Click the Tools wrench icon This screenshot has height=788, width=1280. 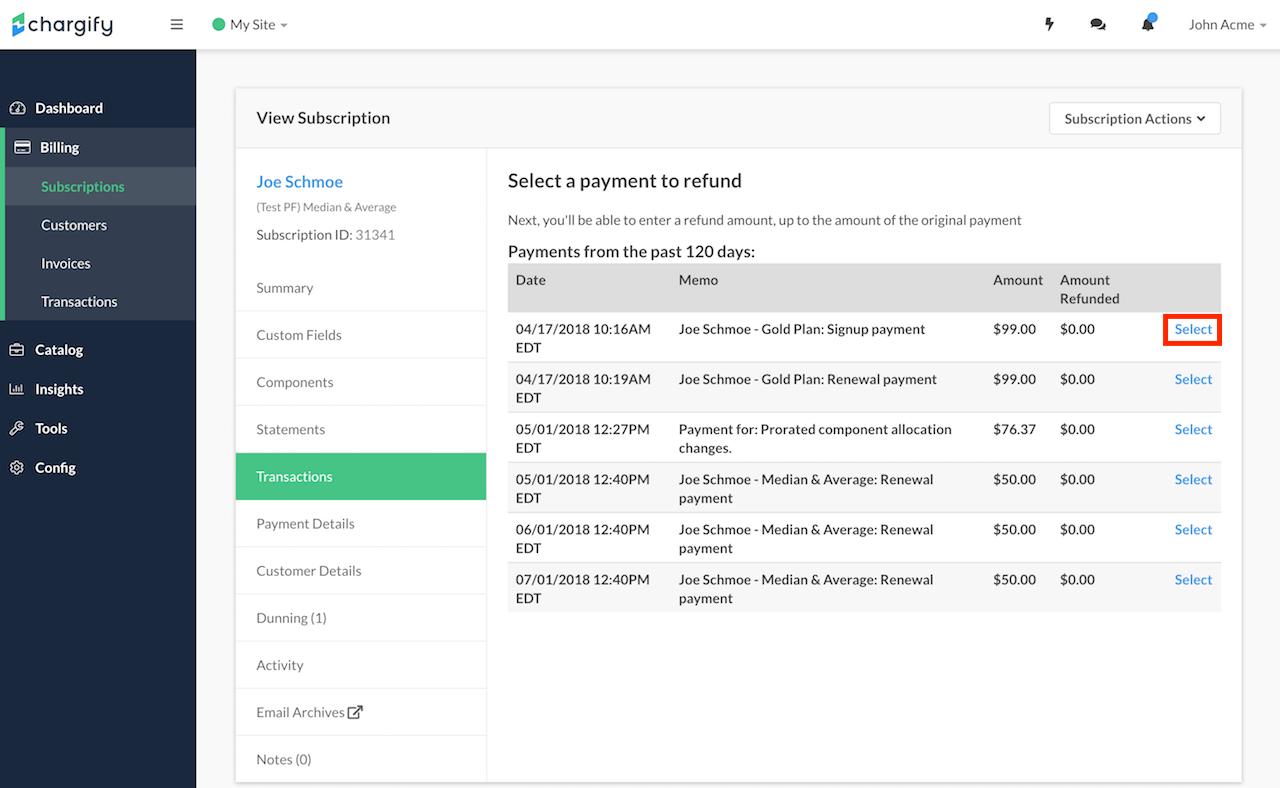(17, 428)
